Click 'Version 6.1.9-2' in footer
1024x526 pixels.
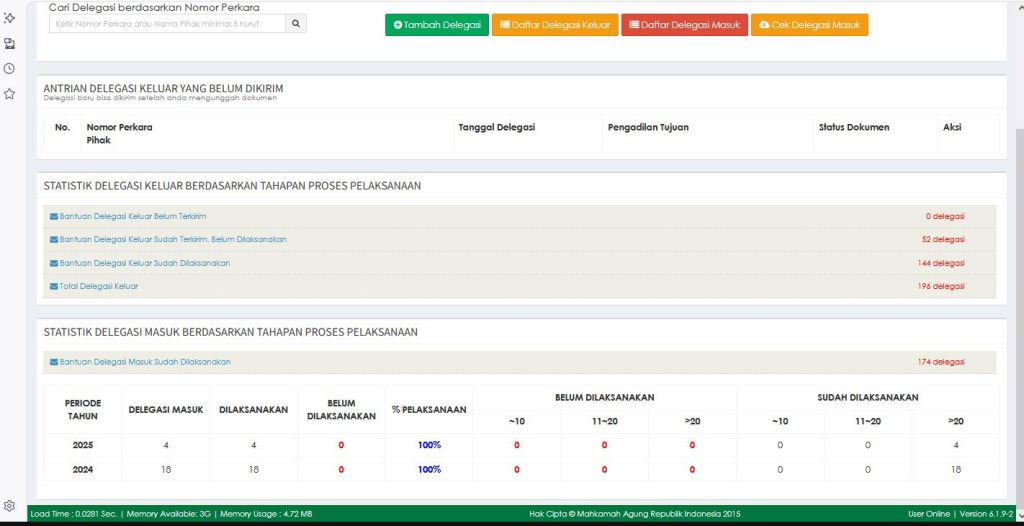(986, 514)
